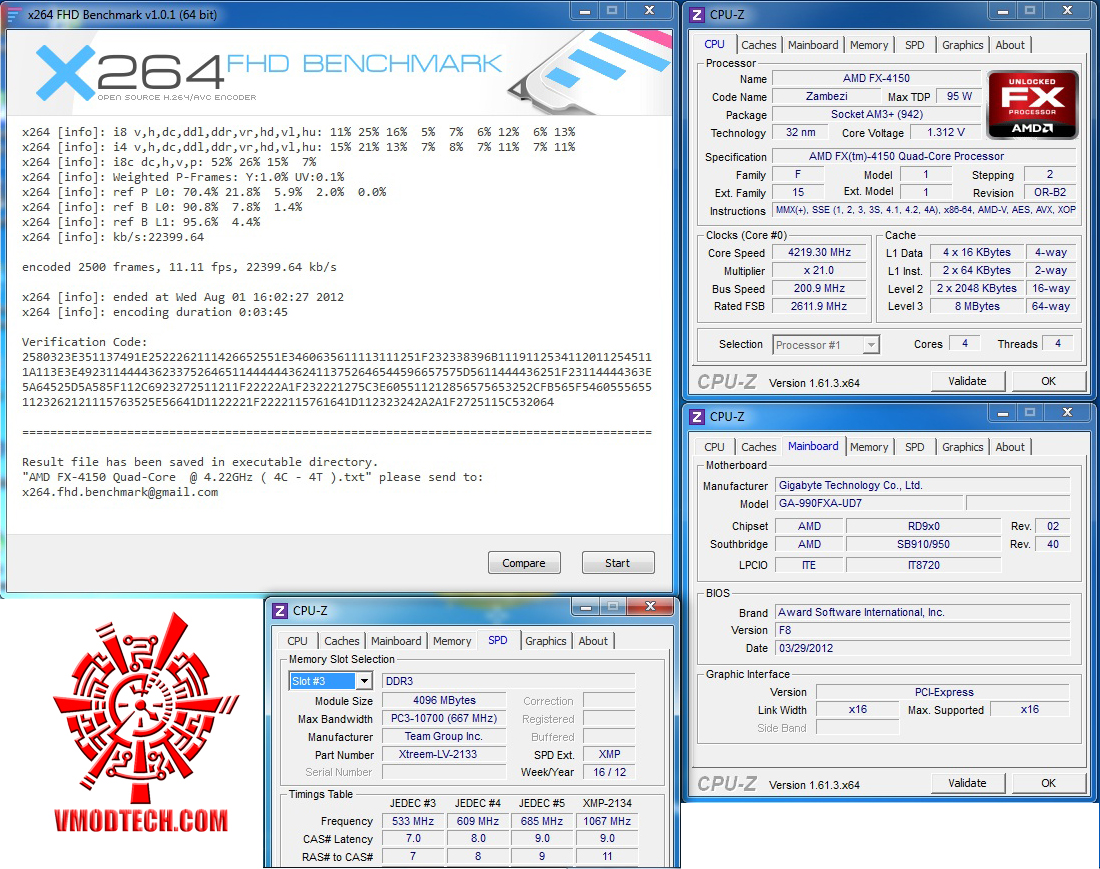The height and width of the screenshot is (869, 1100).
Task: Click the Z icon of top CPU-Z window
Action: click(697, 15)
